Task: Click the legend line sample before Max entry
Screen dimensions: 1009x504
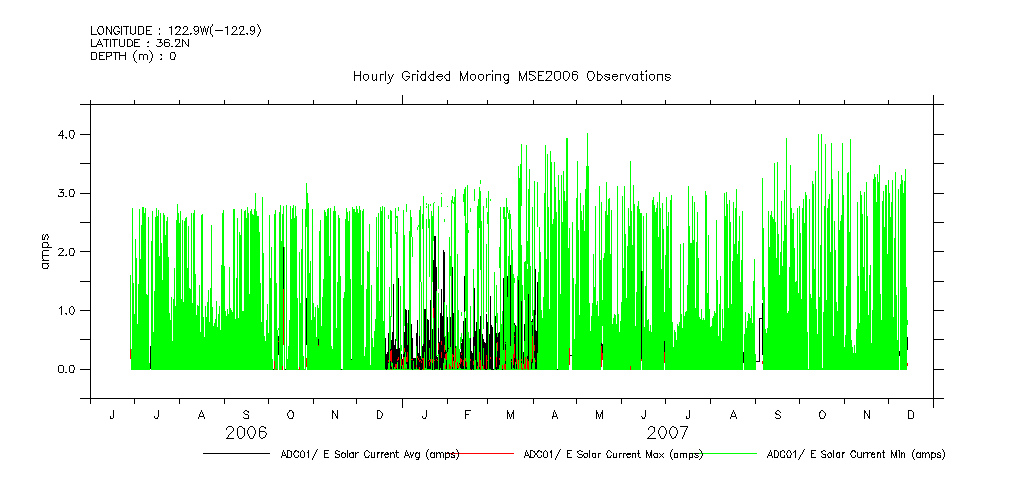Action: (487, 454)
